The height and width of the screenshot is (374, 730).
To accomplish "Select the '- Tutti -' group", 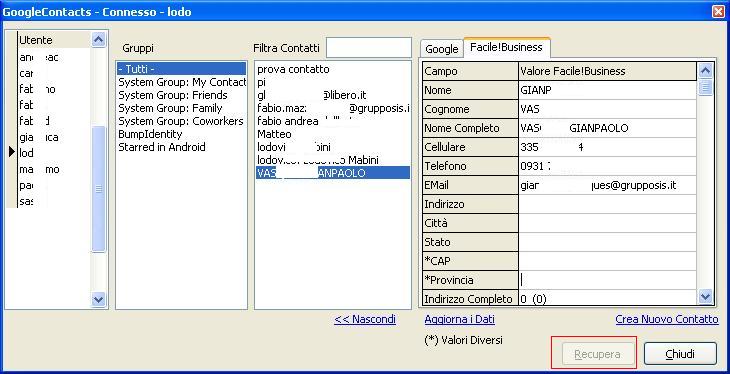I will [181, 69].
